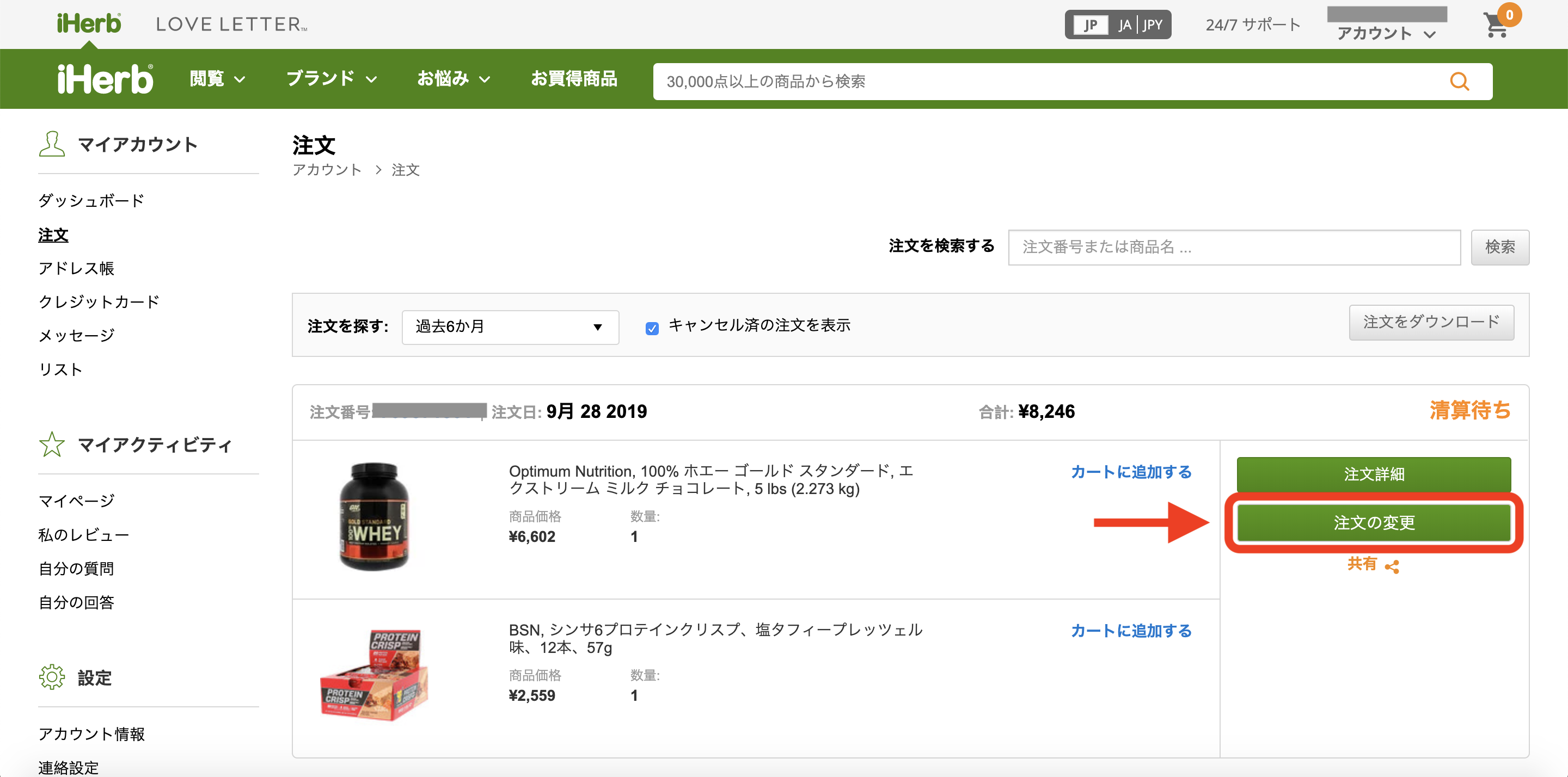
Task: Toggle キャンセル済の注文を表示 checkbox
Action: [652, 328]
